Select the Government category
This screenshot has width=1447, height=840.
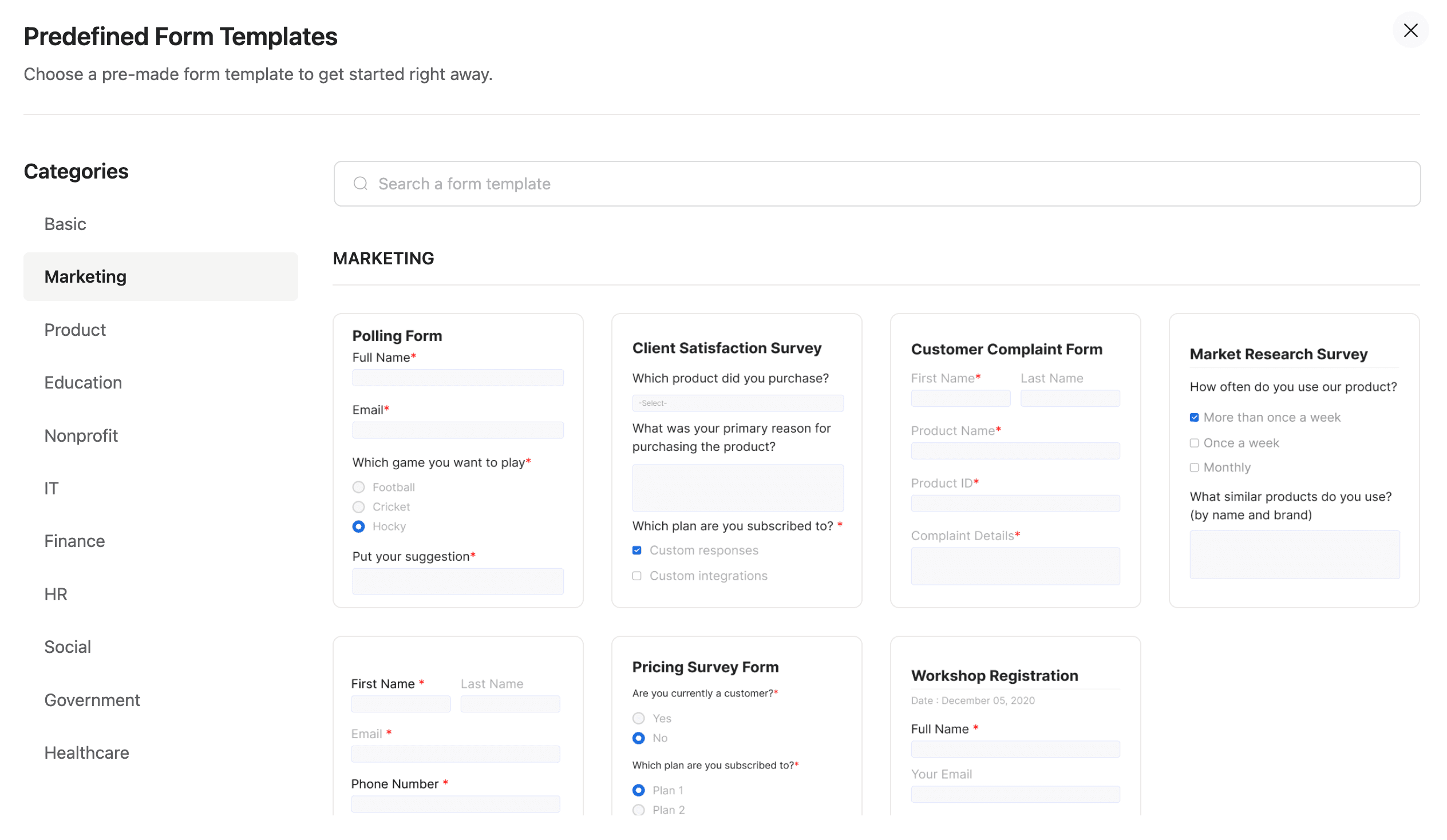[x=92, y=699]
